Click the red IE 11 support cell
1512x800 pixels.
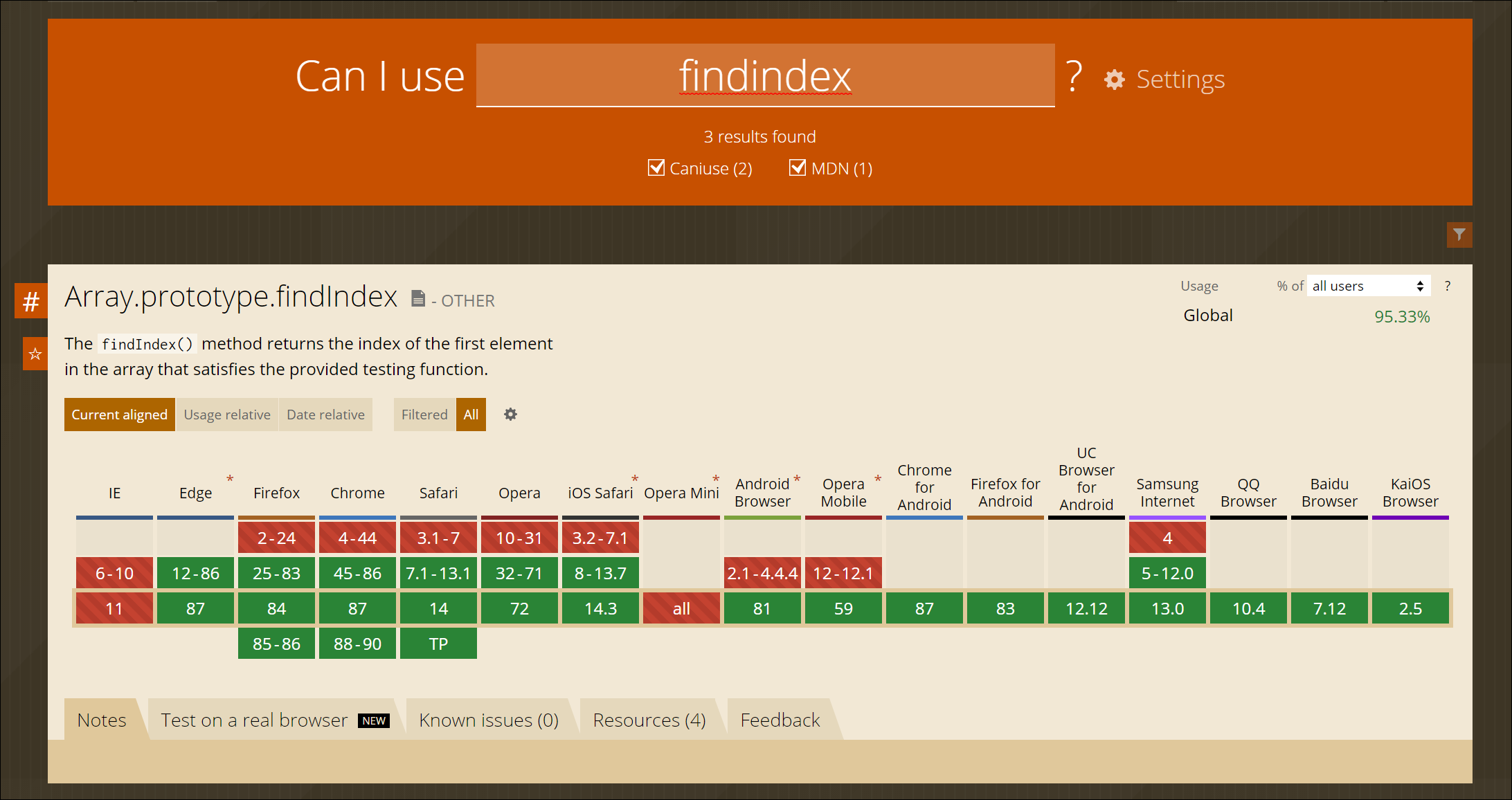[x=114, y=608]
